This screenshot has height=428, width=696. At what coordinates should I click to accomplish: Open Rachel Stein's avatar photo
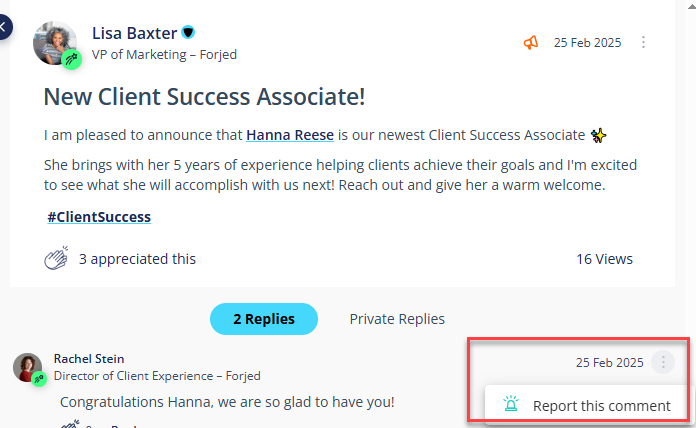(x=28, y=368)
